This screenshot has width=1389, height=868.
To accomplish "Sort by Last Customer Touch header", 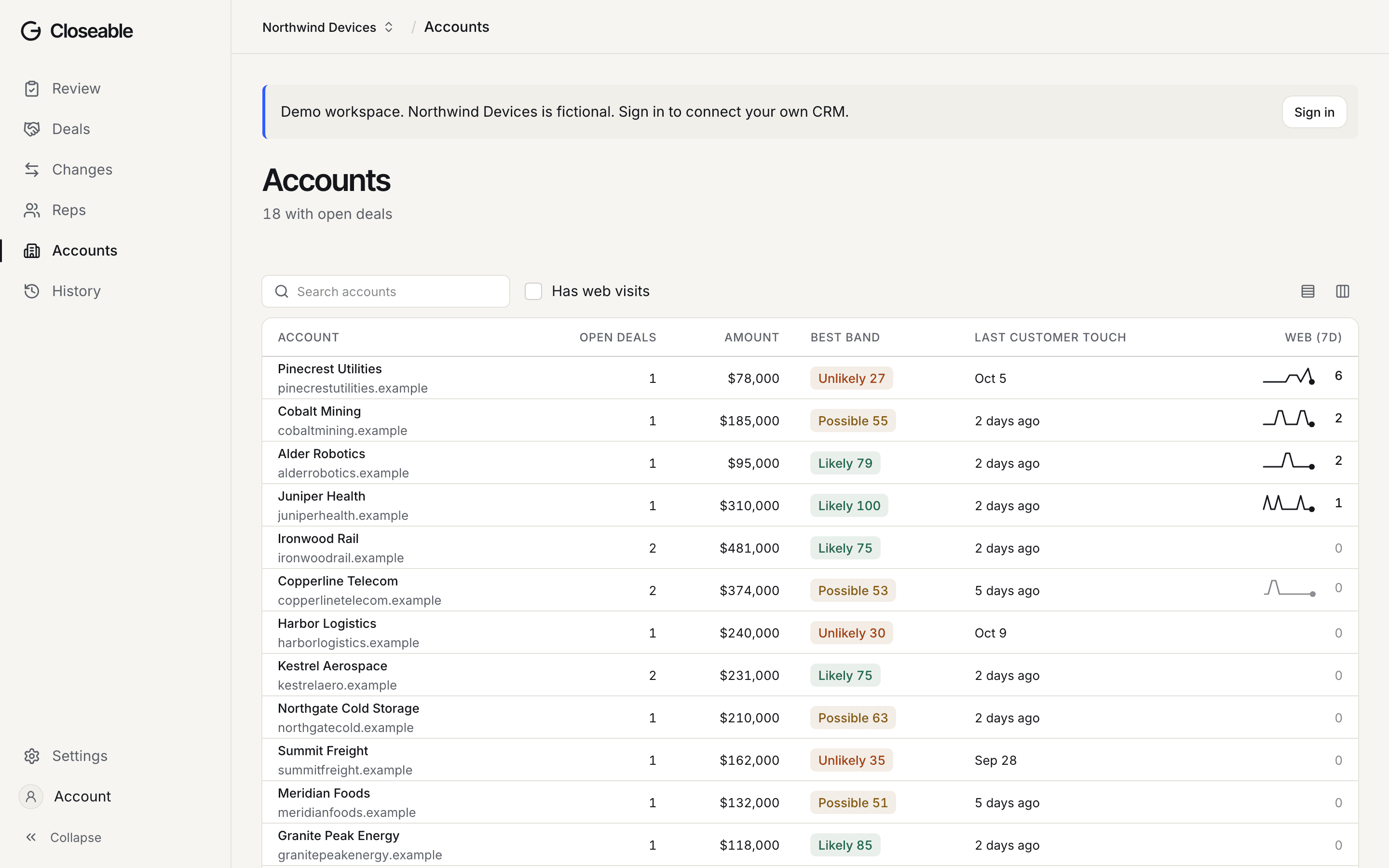I will tap(1050, 338).
